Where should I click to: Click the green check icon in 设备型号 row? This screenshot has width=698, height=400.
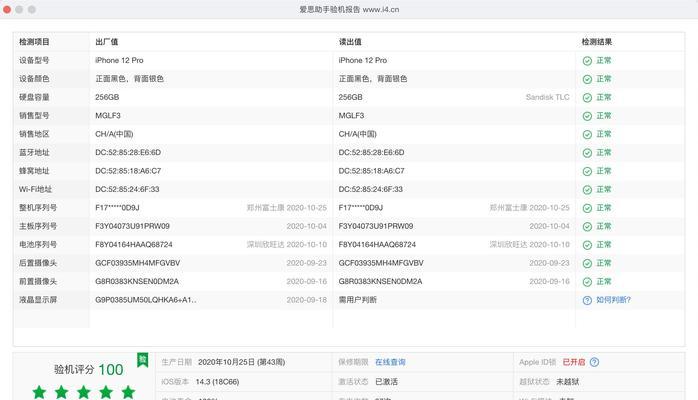pos(587,61)
